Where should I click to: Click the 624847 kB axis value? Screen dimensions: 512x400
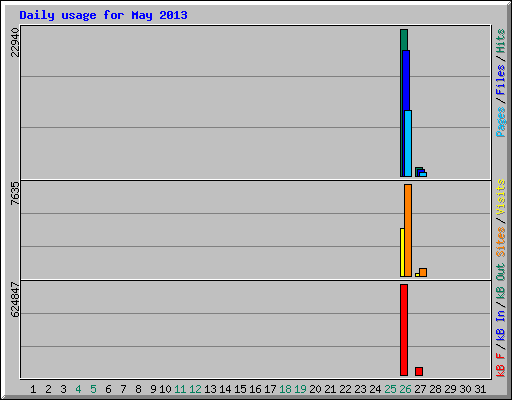pyautogui.click(x=15, y=299)
